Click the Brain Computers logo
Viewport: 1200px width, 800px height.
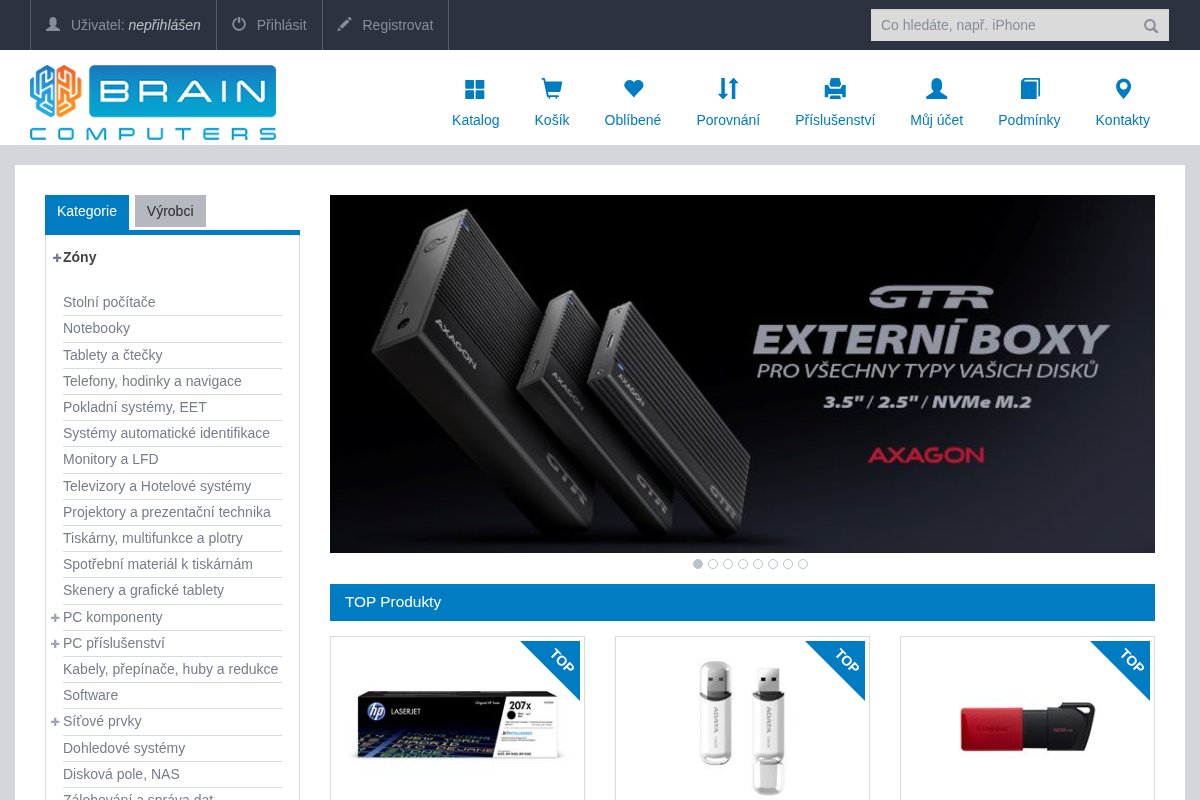click(x=153, y=102)
